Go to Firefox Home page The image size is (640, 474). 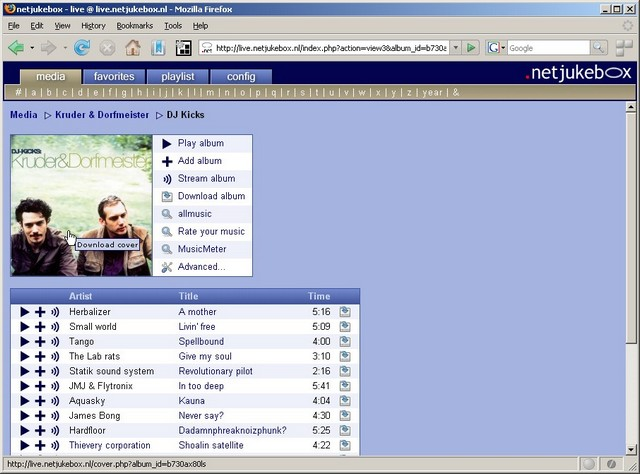(x=133, y=48)
